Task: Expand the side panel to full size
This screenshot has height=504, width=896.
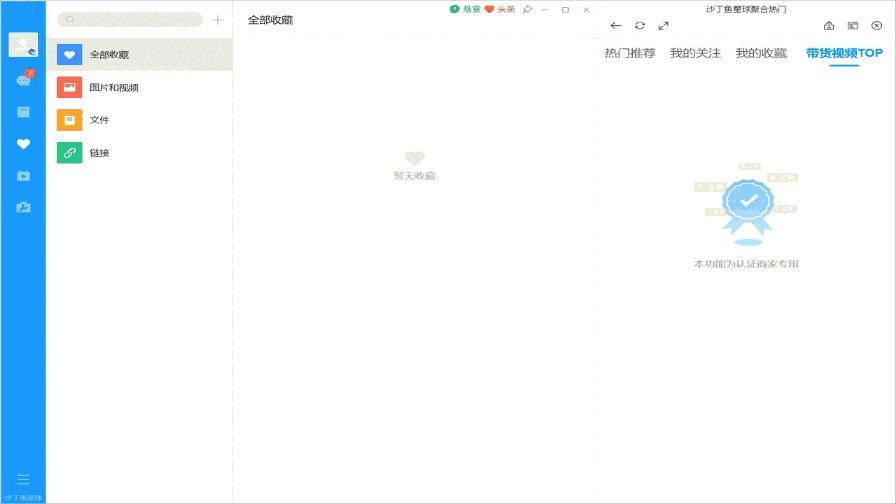Action: pyautogui.click(x=663, y=26)
